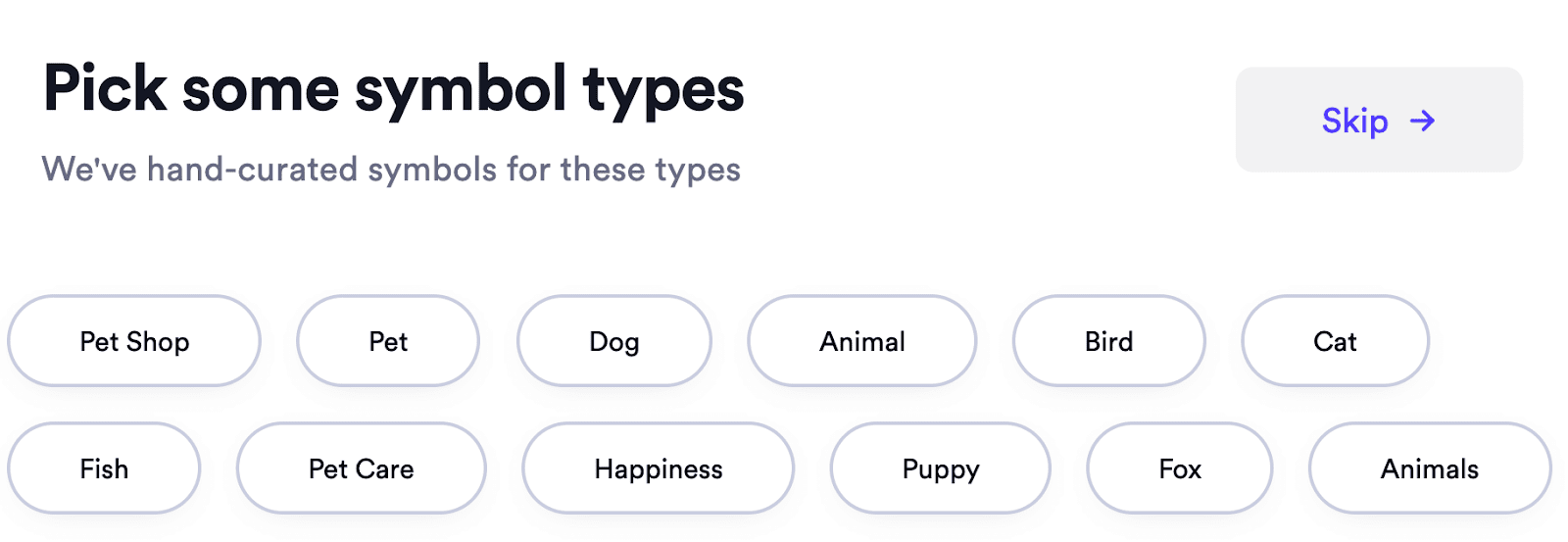The height and width of the screenshot is (542, 1568).
Task: Click the hand-curated symbols subtitle text
Action: pos(391,170)
